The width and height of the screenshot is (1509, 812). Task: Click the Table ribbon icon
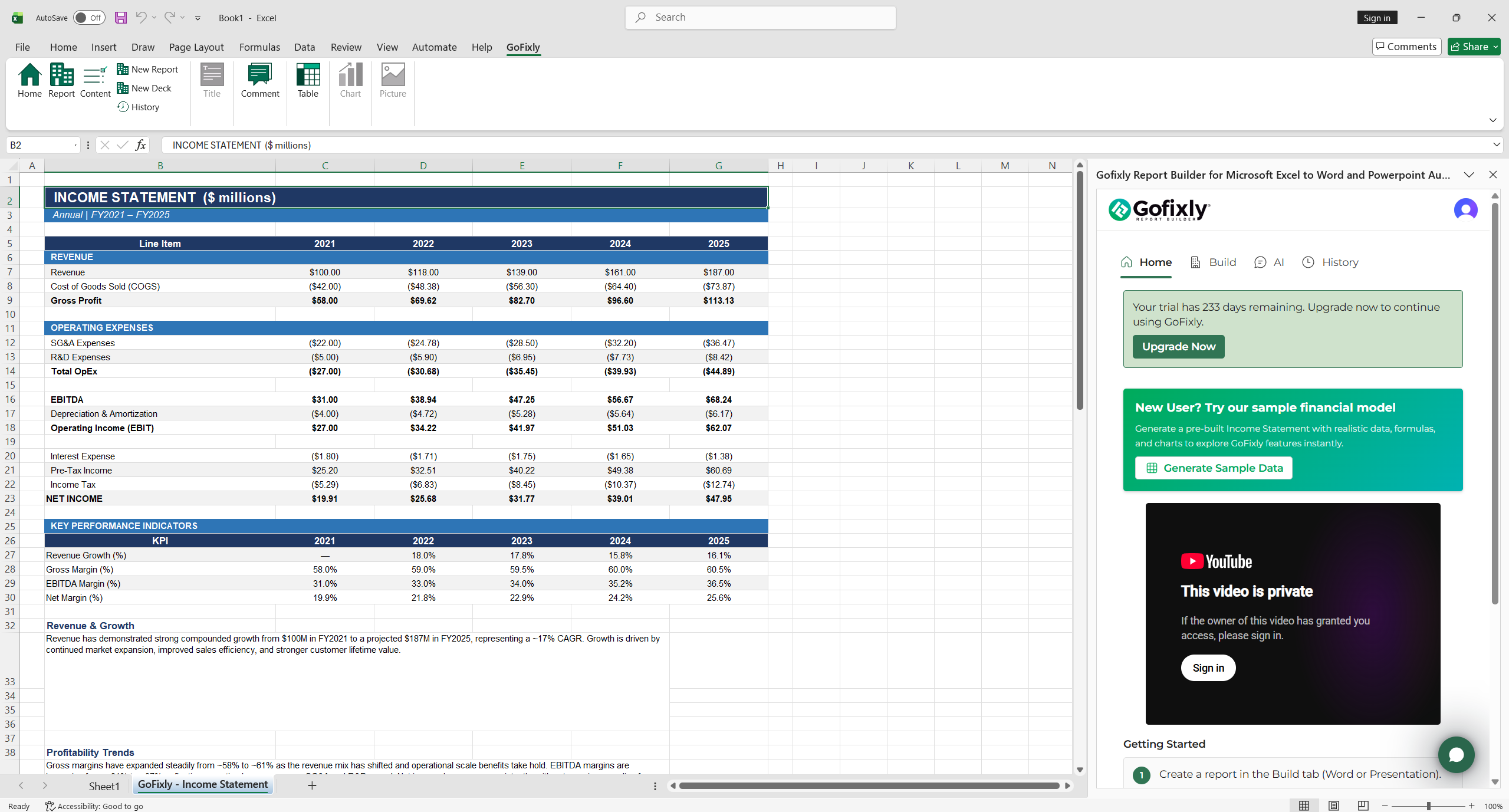[x=308, y=81]
